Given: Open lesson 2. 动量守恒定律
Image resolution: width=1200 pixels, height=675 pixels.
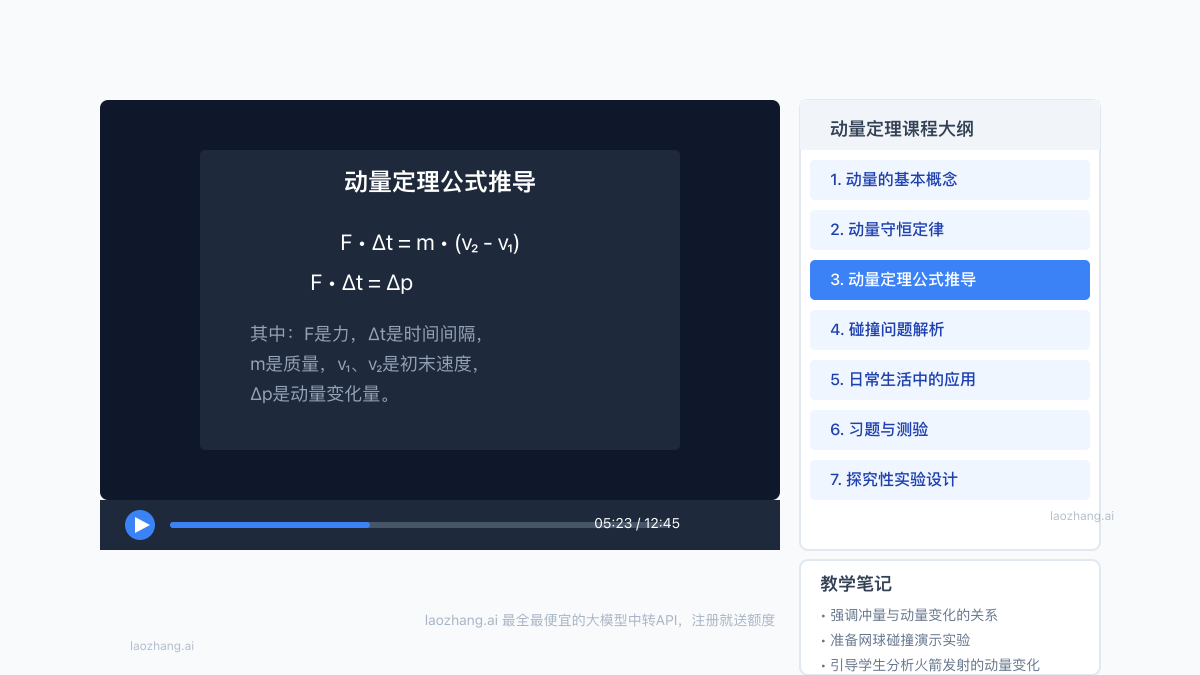Looking at the screenshot, I should (950, 230).
